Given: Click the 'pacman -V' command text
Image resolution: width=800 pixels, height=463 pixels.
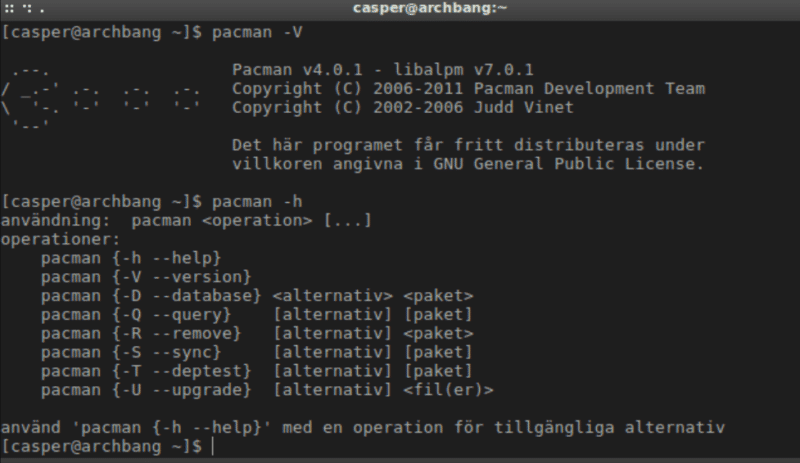Looking at the screenshot, I should 257,32.
